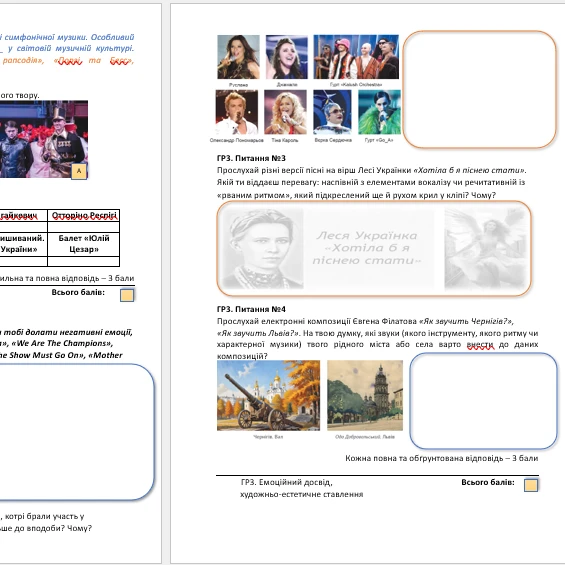The image size is (565, 565).
Task: Click the Go_A group photo
Action: point(379,112)
